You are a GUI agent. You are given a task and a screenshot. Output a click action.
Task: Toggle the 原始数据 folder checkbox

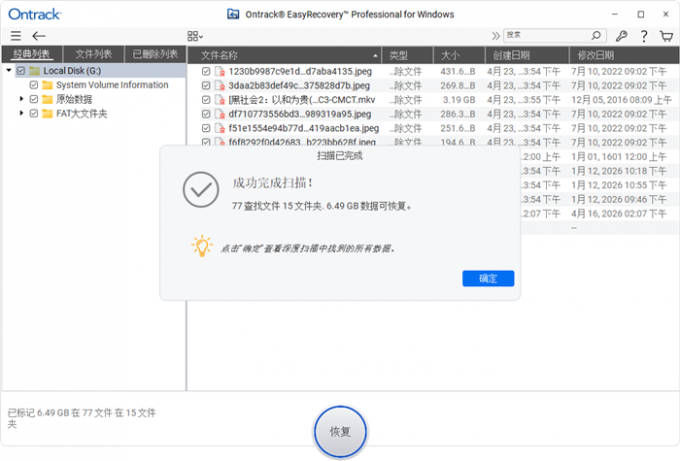(34, 99)
